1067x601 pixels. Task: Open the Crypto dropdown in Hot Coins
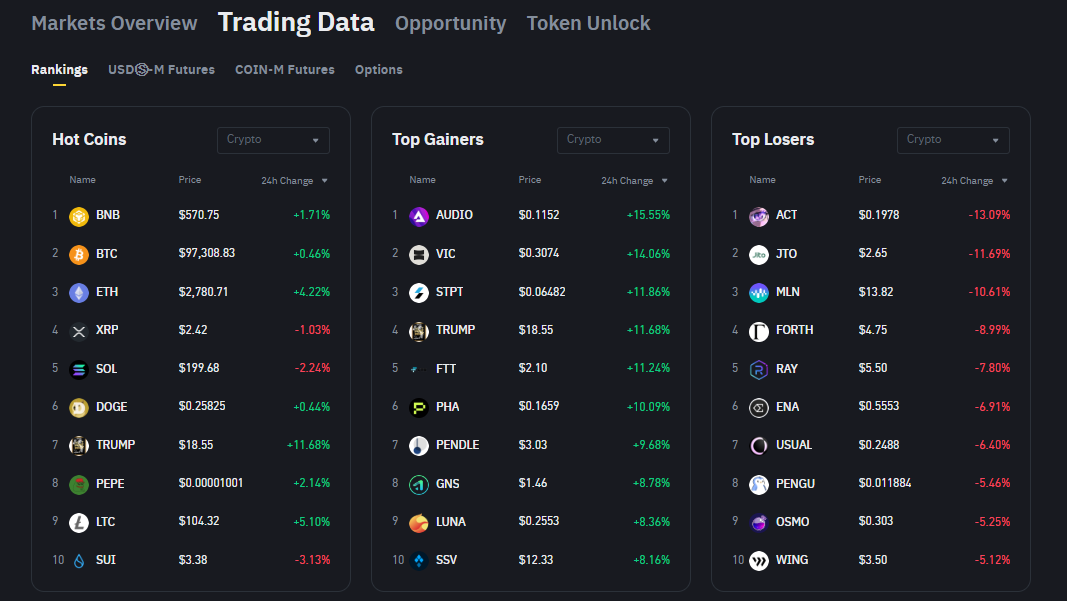[273, 140]
